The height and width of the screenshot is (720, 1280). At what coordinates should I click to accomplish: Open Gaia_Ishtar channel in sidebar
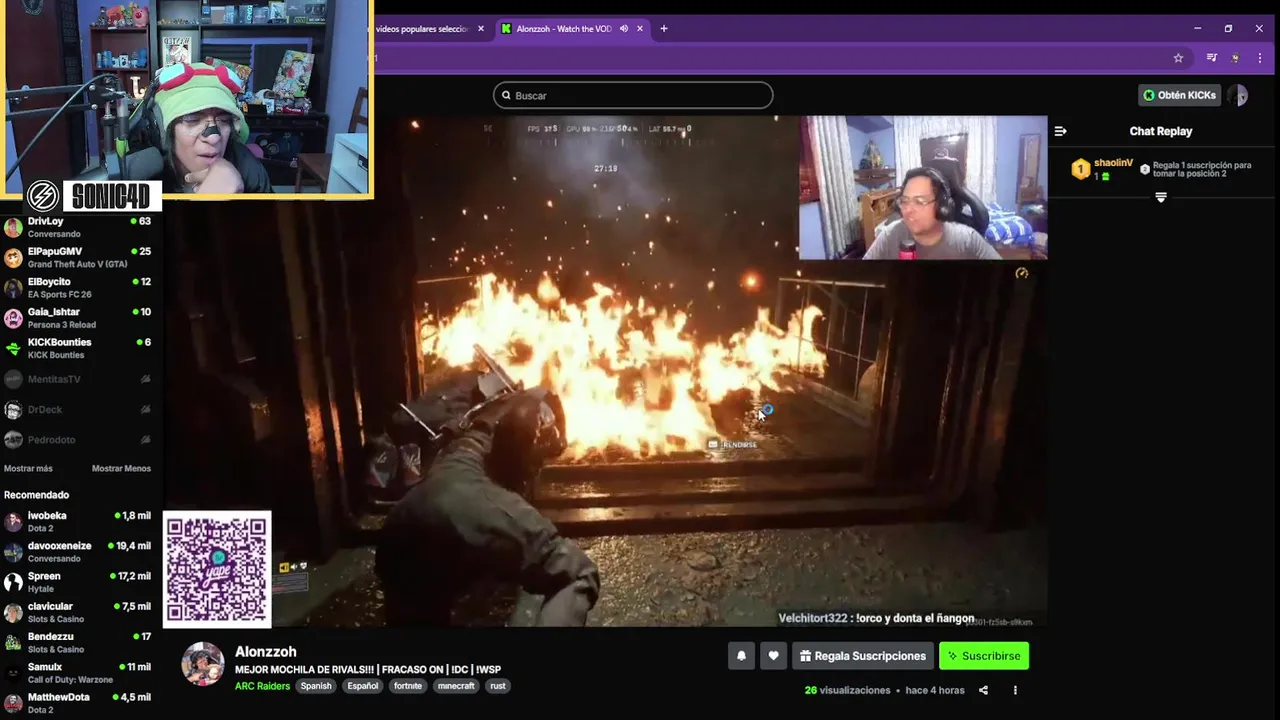tap(80, 318)
